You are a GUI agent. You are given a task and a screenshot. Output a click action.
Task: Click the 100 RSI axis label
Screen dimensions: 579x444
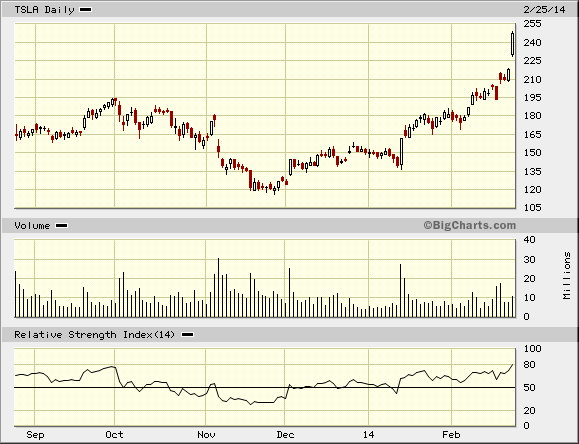click(x=532, y=349)
